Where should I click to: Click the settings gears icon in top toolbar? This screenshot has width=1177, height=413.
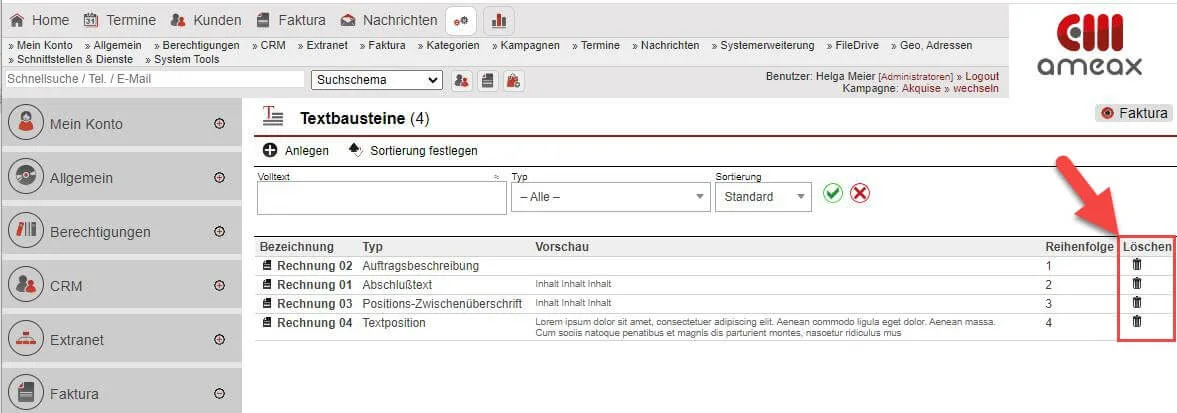(460, 20)
